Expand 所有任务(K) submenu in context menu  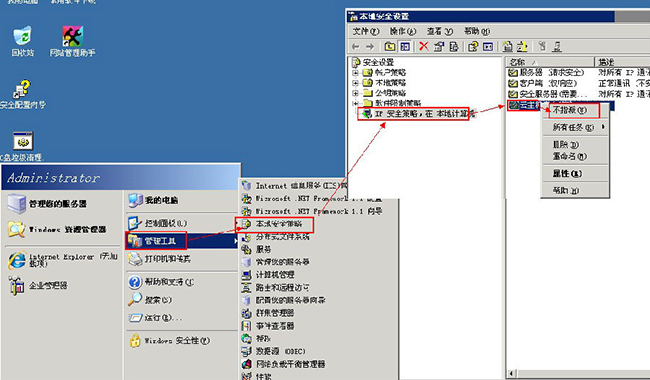coord(575,127)
